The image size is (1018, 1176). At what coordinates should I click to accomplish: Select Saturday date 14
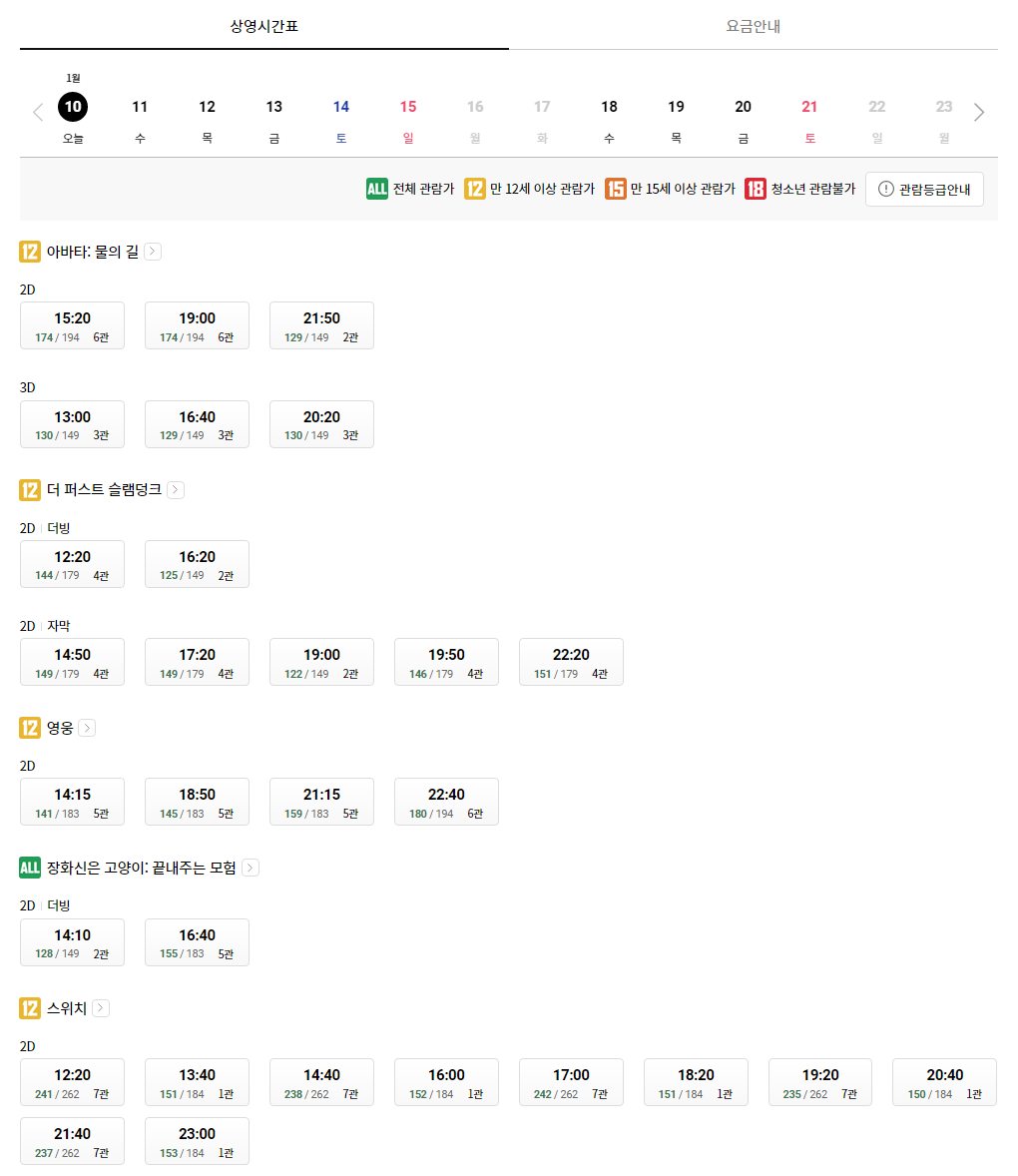[341, 120]
